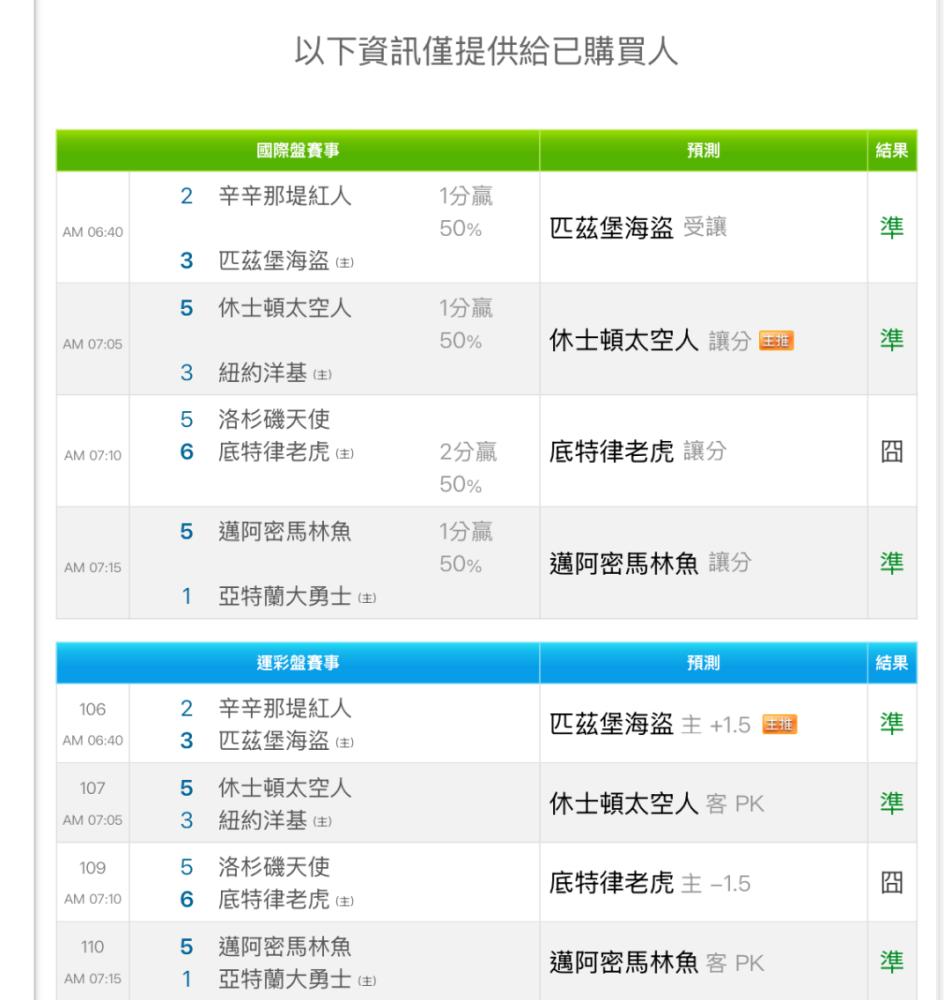This screenshot has width=951, height=1000.
Task: Click the 主推 badge beside 匹茲堡海盜 主 +1.5
Action: pos(779,724)
